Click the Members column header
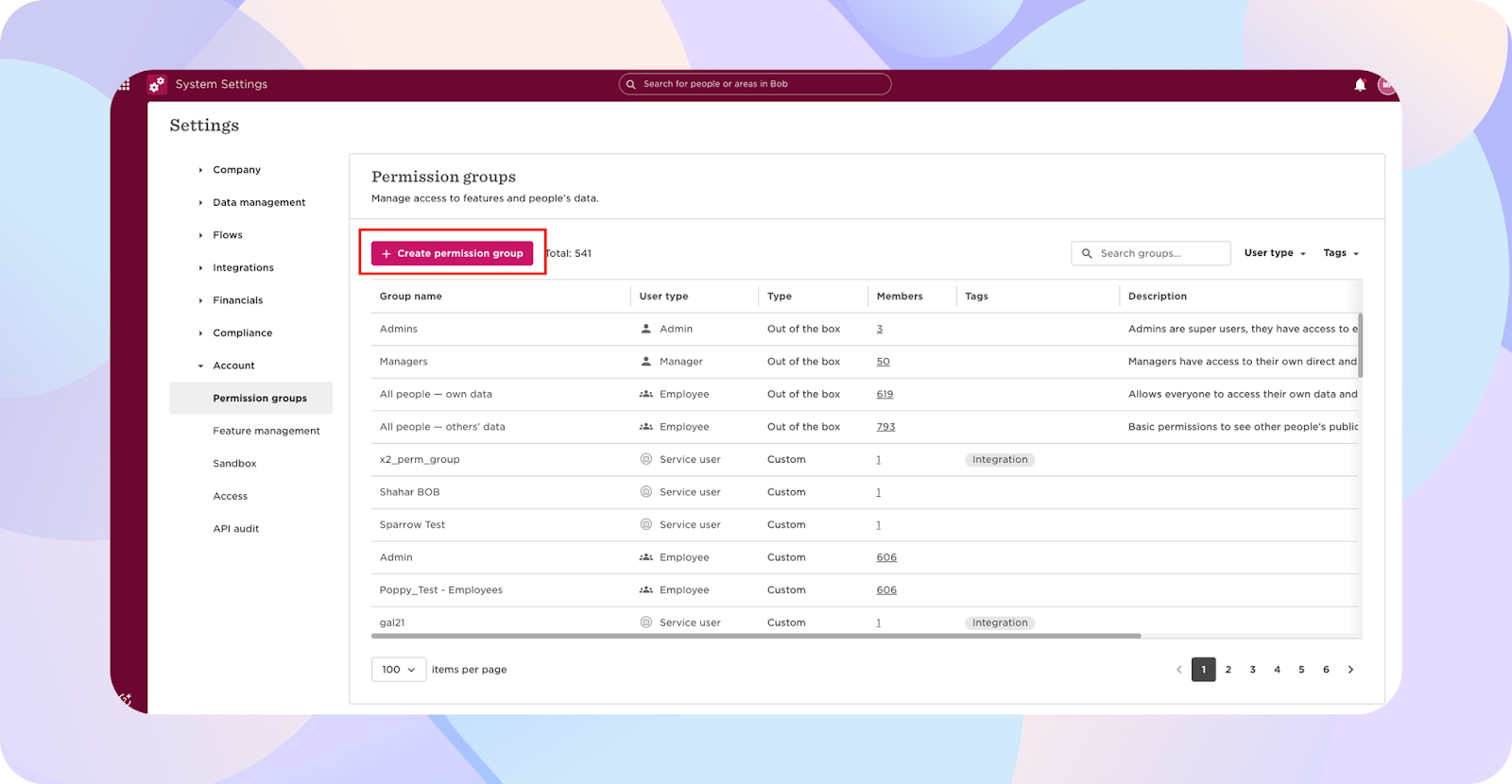 click(x=900, y=297)
